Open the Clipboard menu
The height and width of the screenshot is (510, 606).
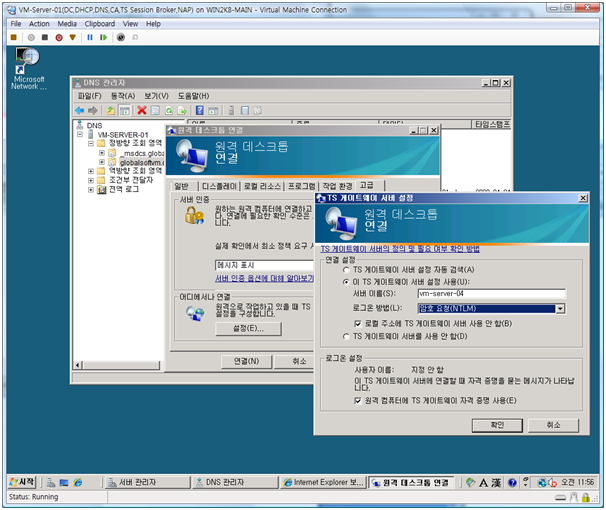(100, 24)
